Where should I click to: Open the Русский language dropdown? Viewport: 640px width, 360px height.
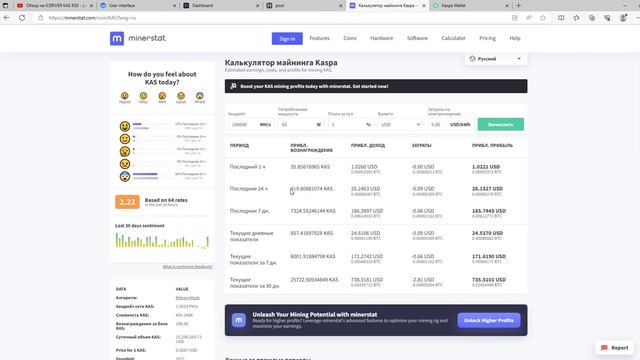pos(496,59)
